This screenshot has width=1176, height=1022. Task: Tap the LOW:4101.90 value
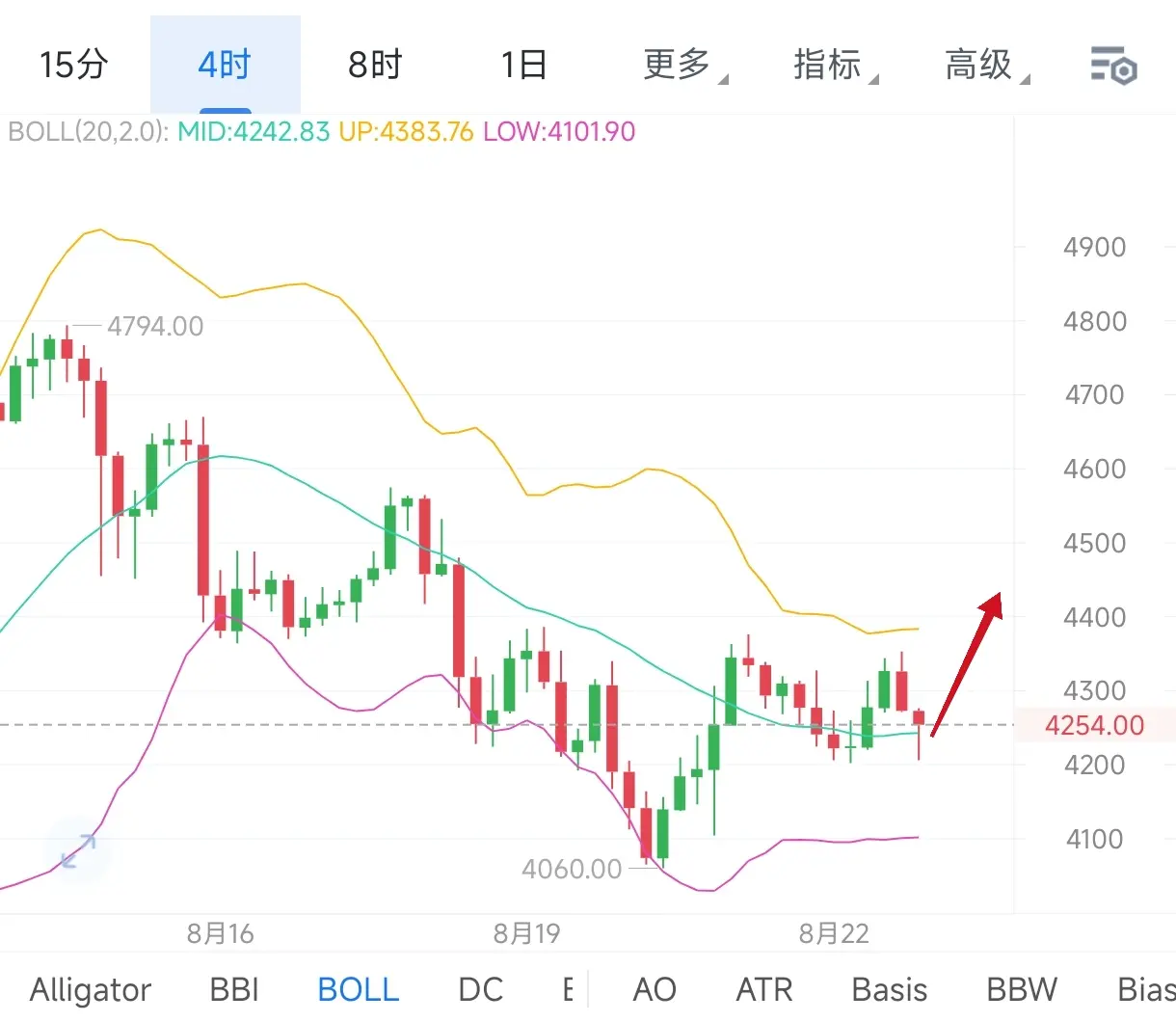(559, 131)
